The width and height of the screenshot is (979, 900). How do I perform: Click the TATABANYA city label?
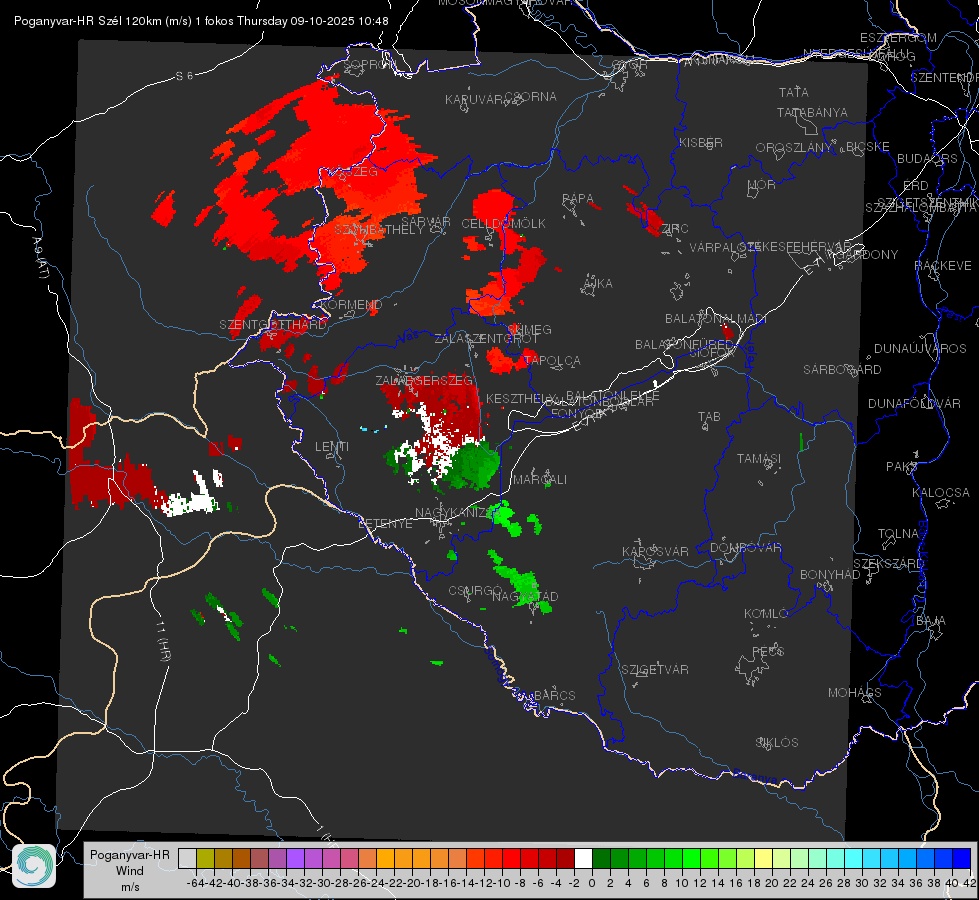(812, 112)
